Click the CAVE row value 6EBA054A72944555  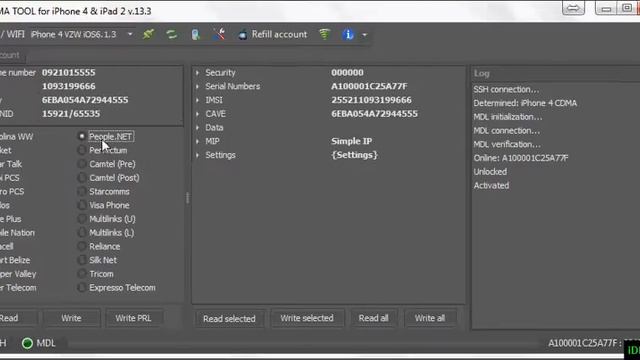374,114
